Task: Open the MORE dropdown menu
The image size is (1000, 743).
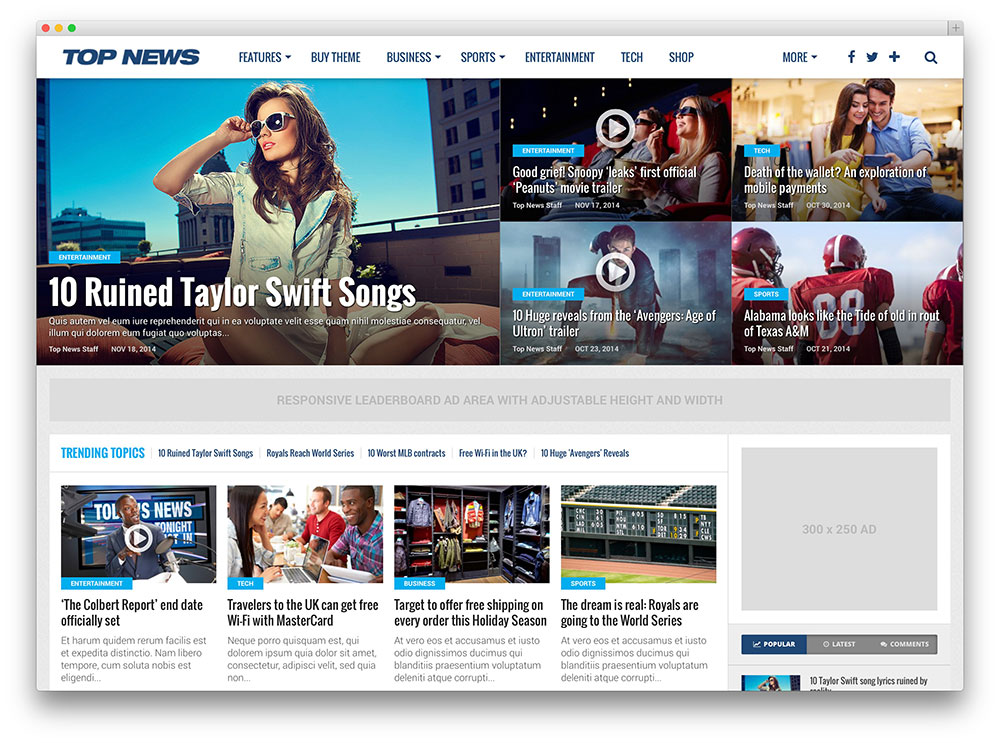Action: 798,57
